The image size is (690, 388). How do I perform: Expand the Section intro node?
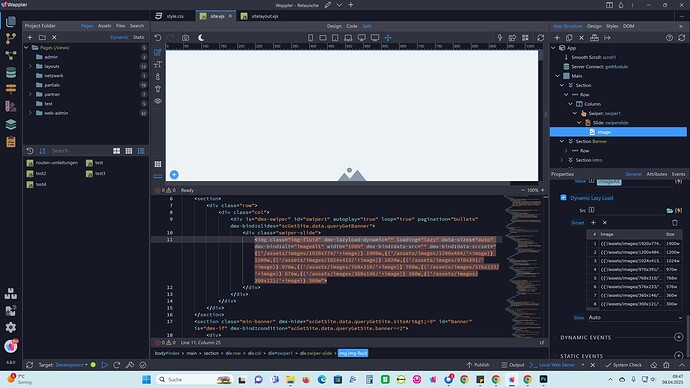(562, 160)
